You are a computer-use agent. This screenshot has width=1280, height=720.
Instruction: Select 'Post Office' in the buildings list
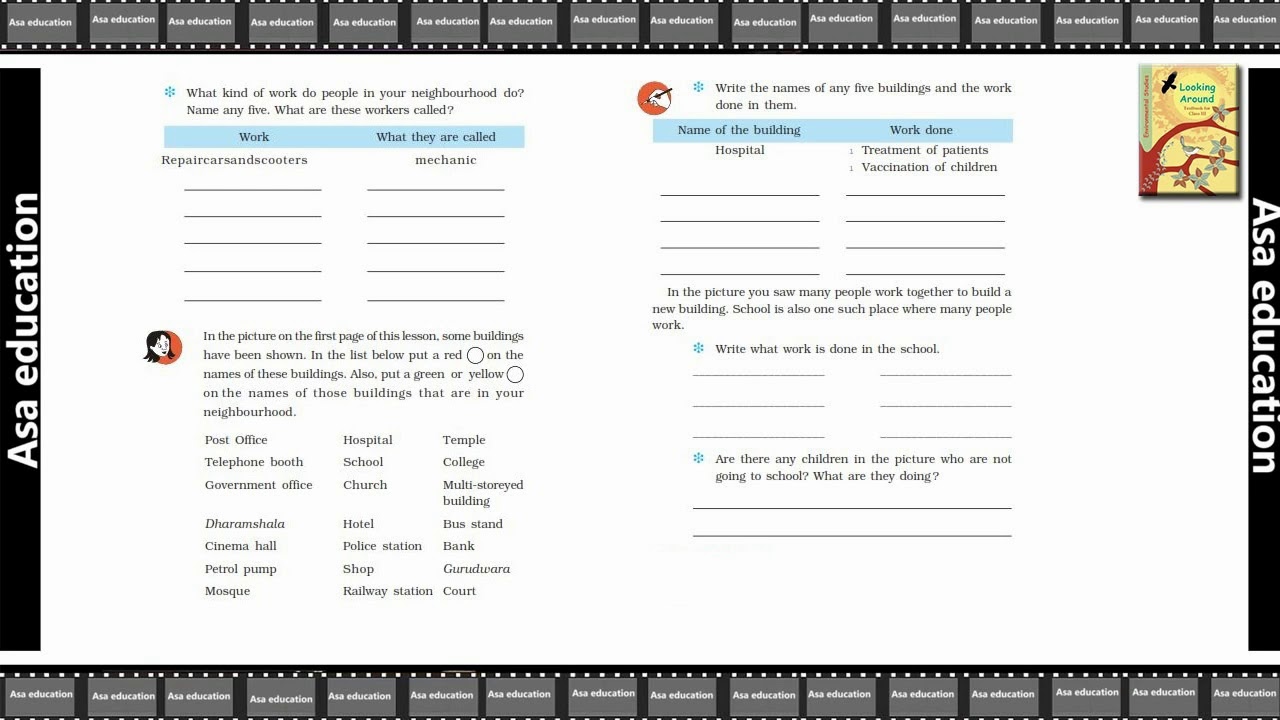(x=236, y=440)
